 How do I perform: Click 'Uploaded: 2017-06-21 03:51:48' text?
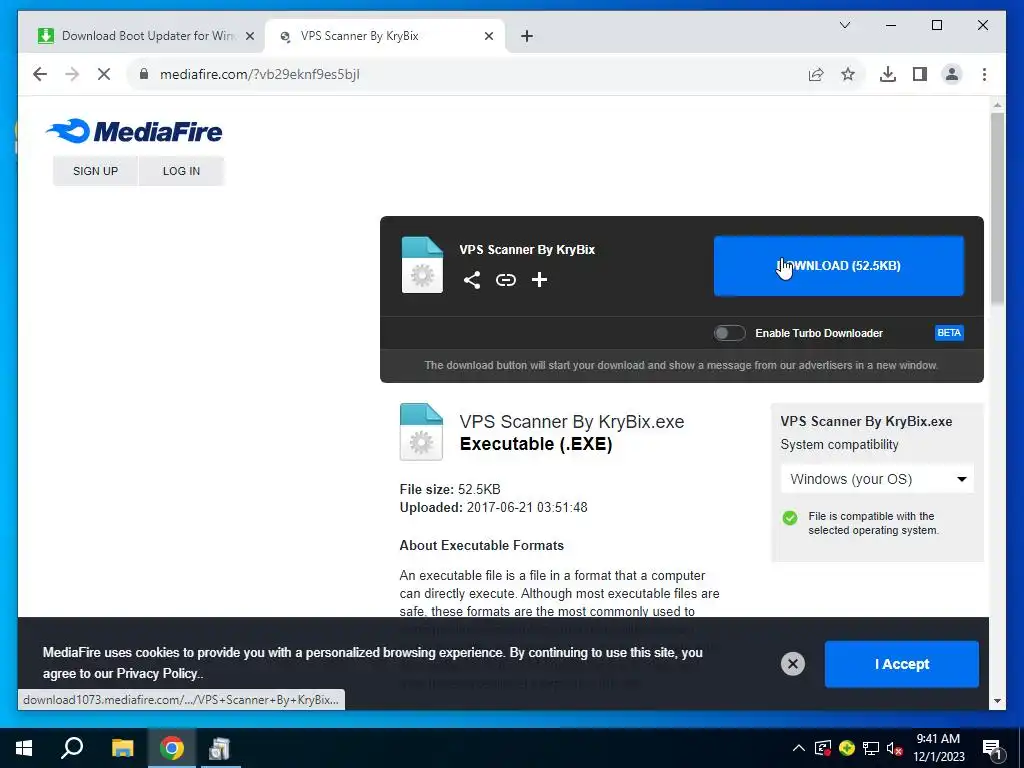point(493,507)
